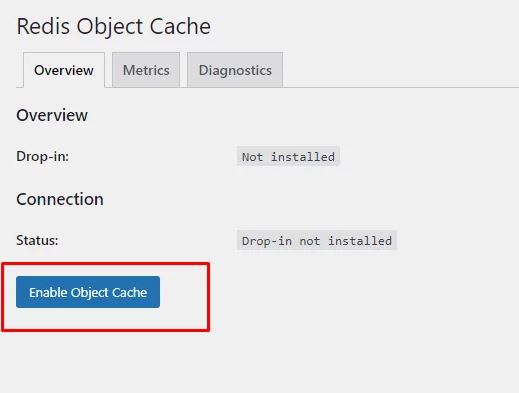Click the Status: label
The height and width of the screenshot is (393, 519).
pos(37,240)
